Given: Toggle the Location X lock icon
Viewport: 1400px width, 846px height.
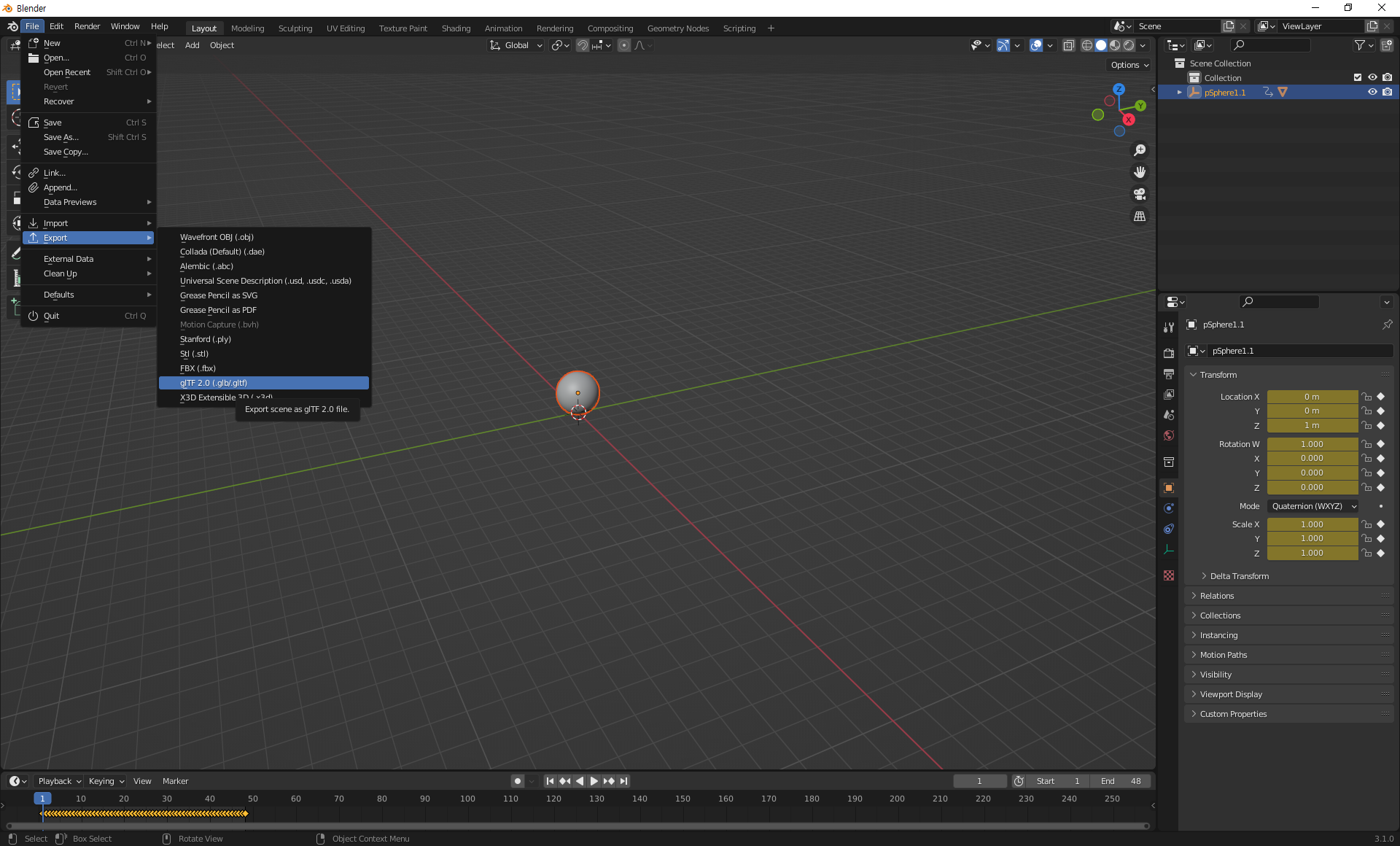Looking at the screenshot, I should pyautogui.click(x=1367, y=397).
